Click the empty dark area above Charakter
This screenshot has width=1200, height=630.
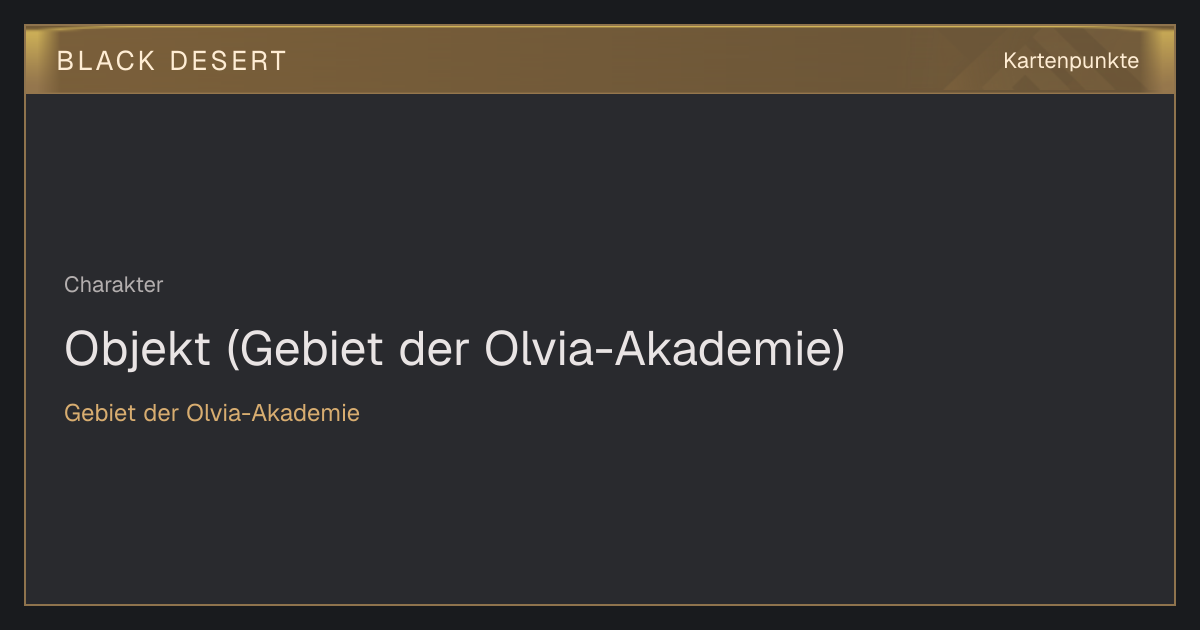(x=600, y=180)
